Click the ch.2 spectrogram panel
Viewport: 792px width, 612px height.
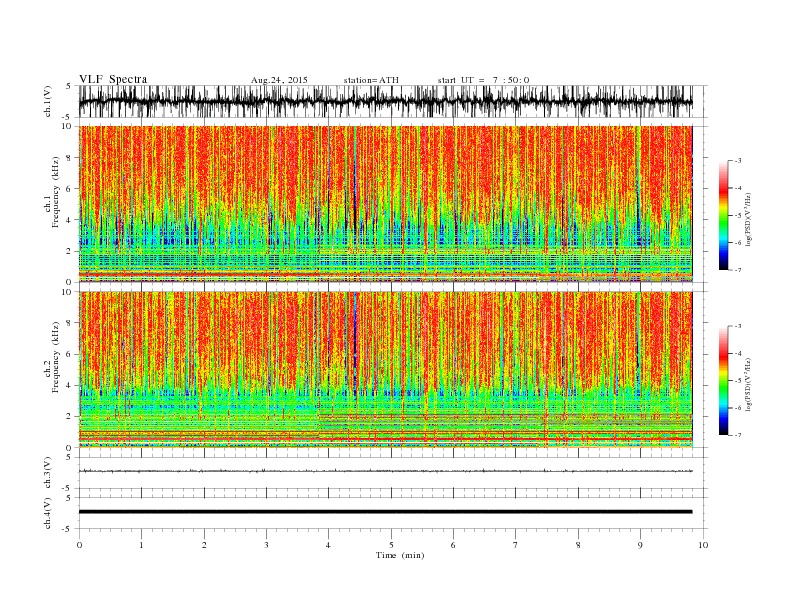(x=385, y=370)
